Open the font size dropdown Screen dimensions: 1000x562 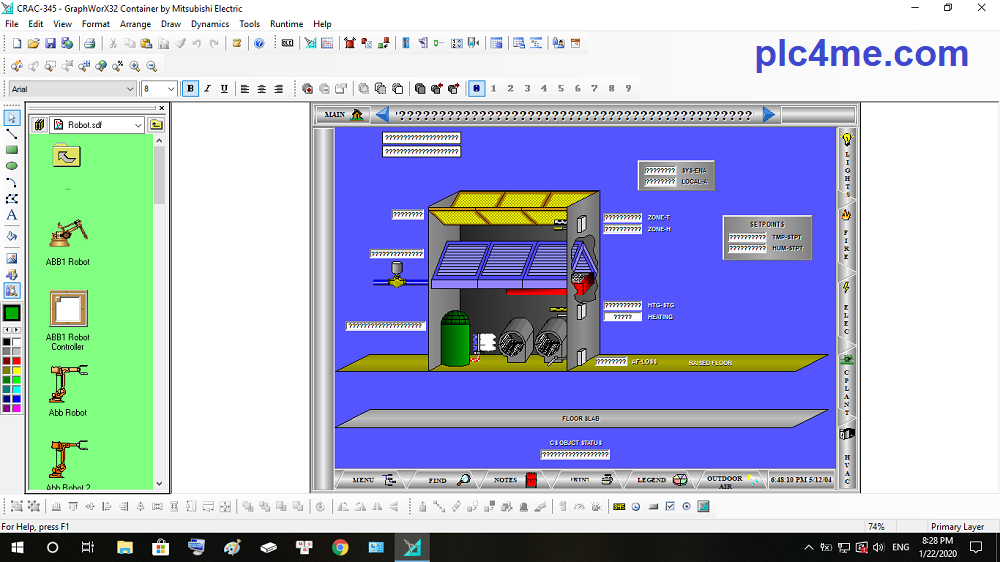click(171, 89)
